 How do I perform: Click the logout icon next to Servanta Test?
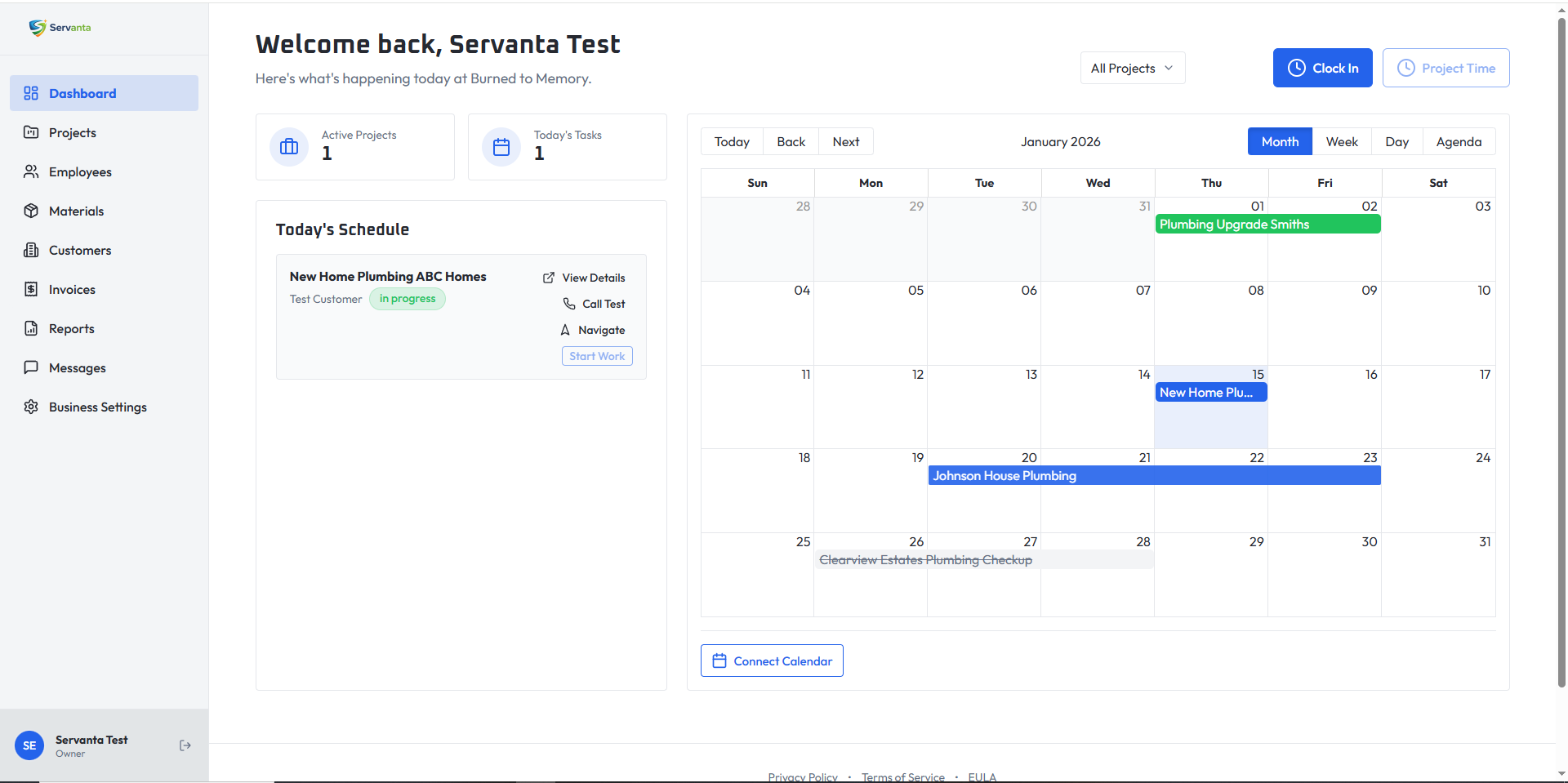click(x=185, y=745)
